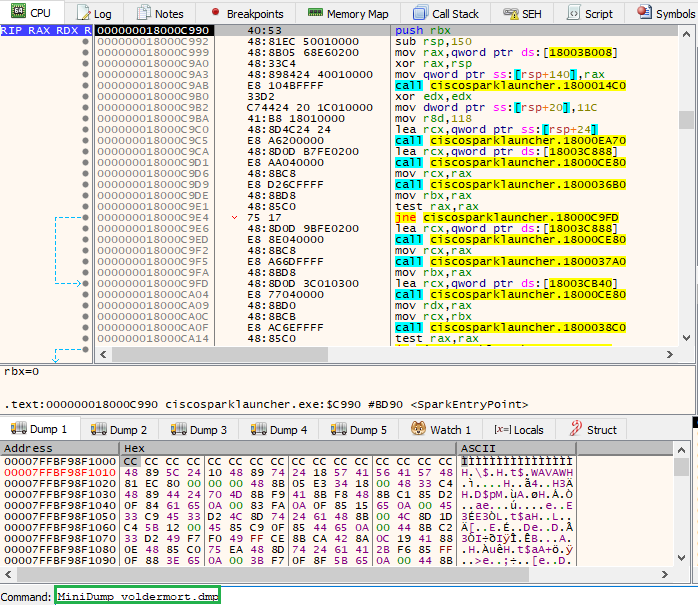Open the CPU tab

point(31,12)
